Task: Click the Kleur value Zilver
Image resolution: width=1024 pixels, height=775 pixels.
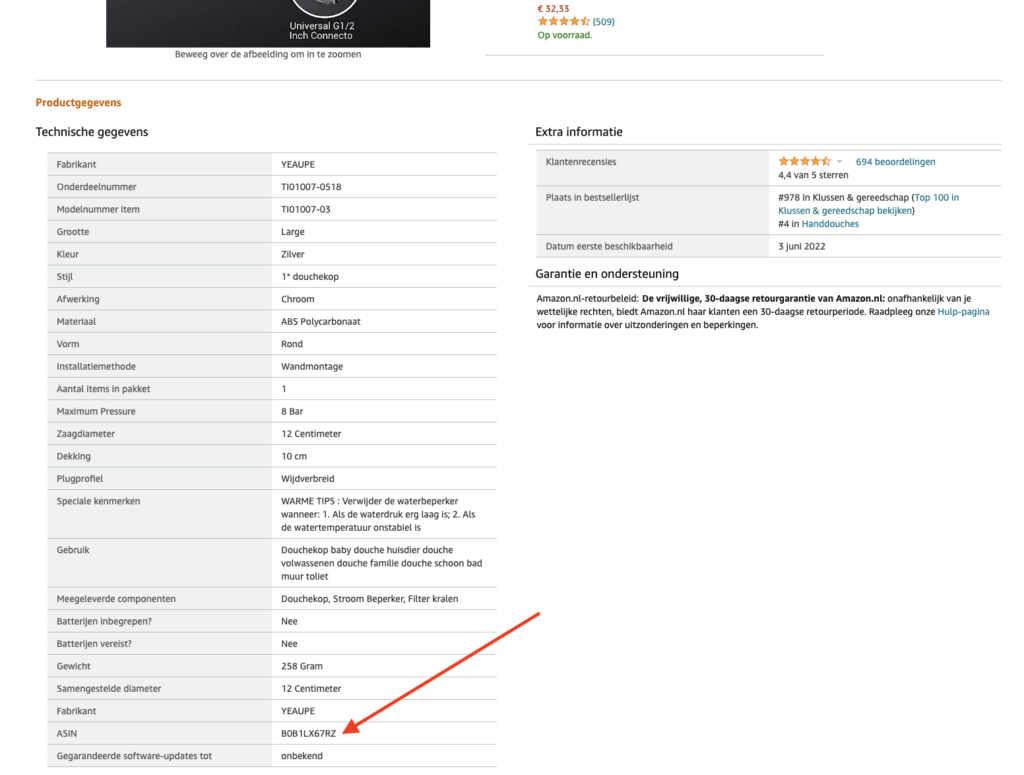Action: pos(293,255)
